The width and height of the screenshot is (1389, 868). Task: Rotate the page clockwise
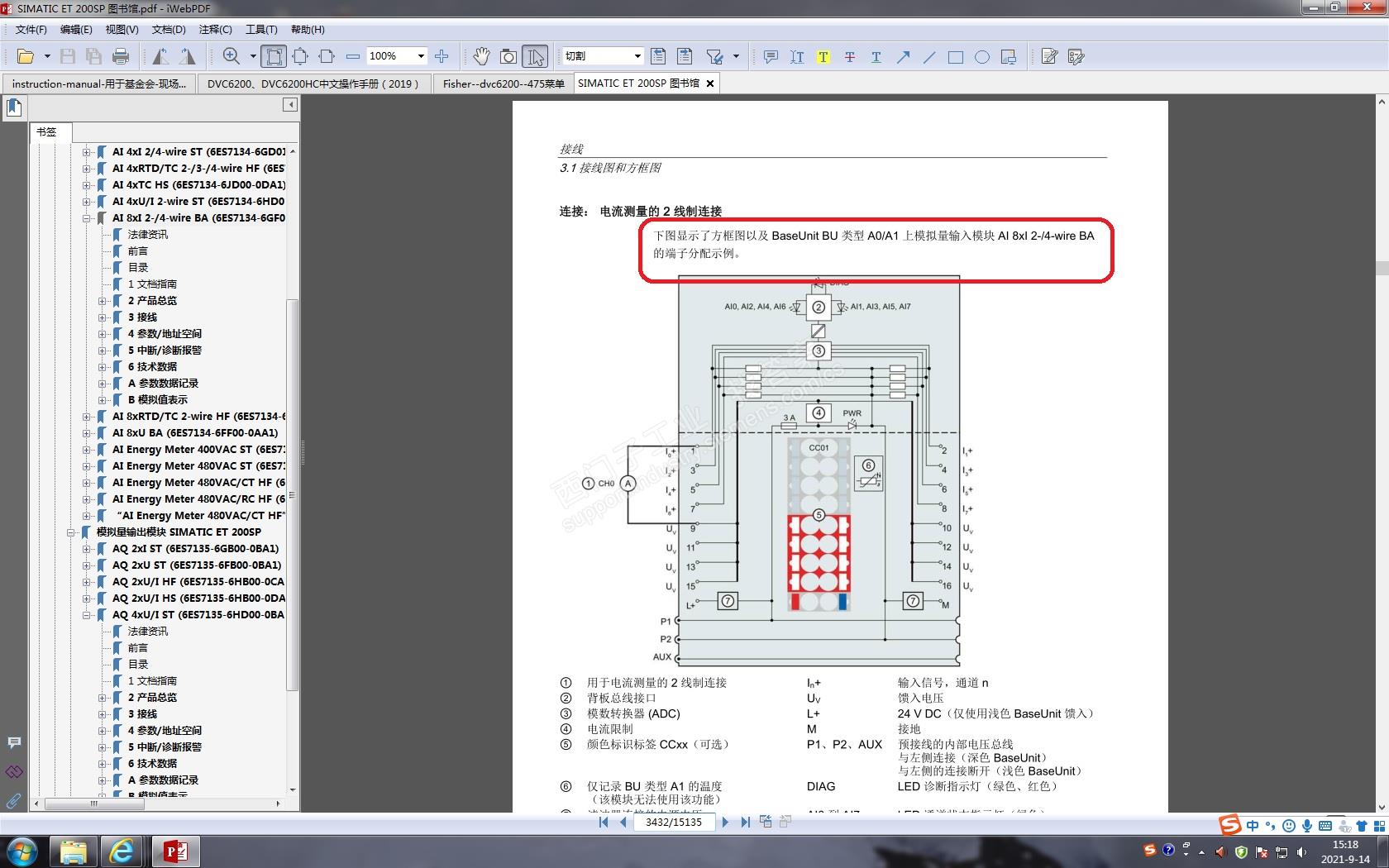click(x=188, y=56)
